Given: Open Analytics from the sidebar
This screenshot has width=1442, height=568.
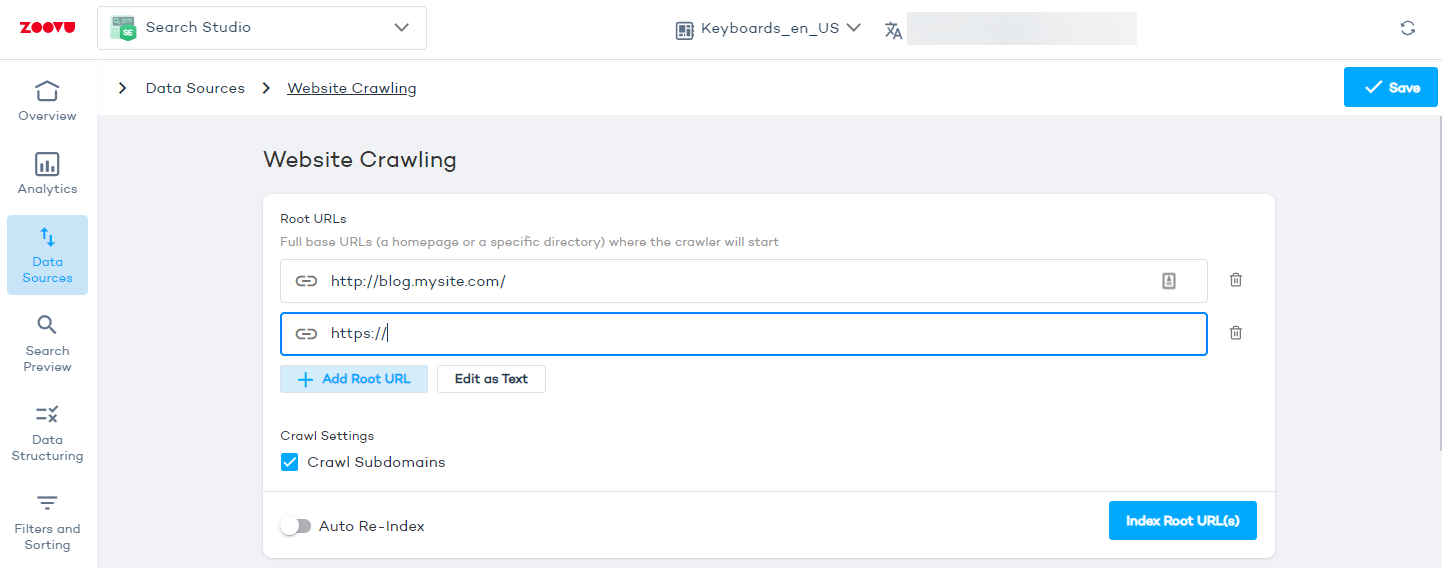Looking at the screenshot, I should 47,174.
